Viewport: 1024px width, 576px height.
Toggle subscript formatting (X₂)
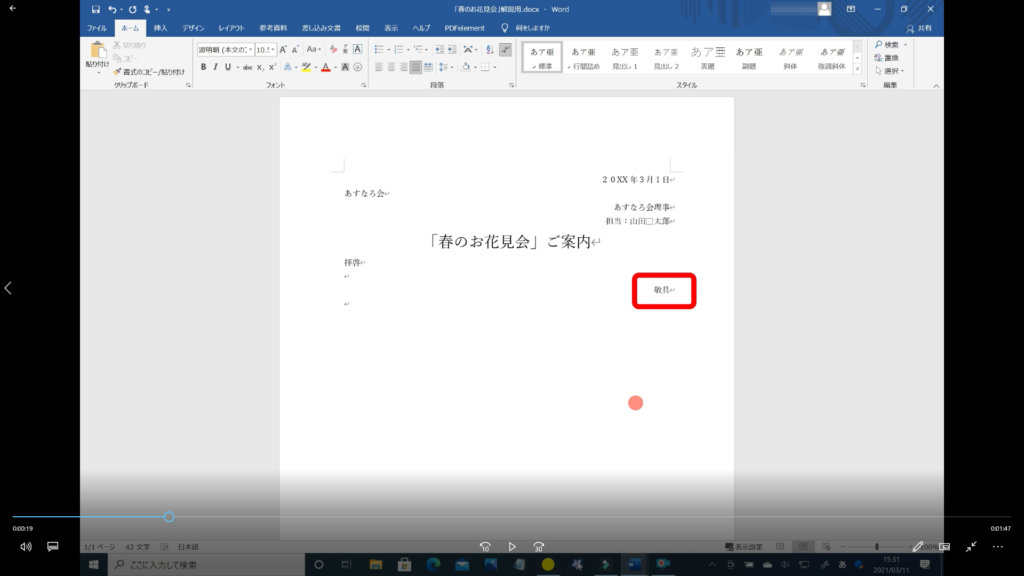point(259,67)
